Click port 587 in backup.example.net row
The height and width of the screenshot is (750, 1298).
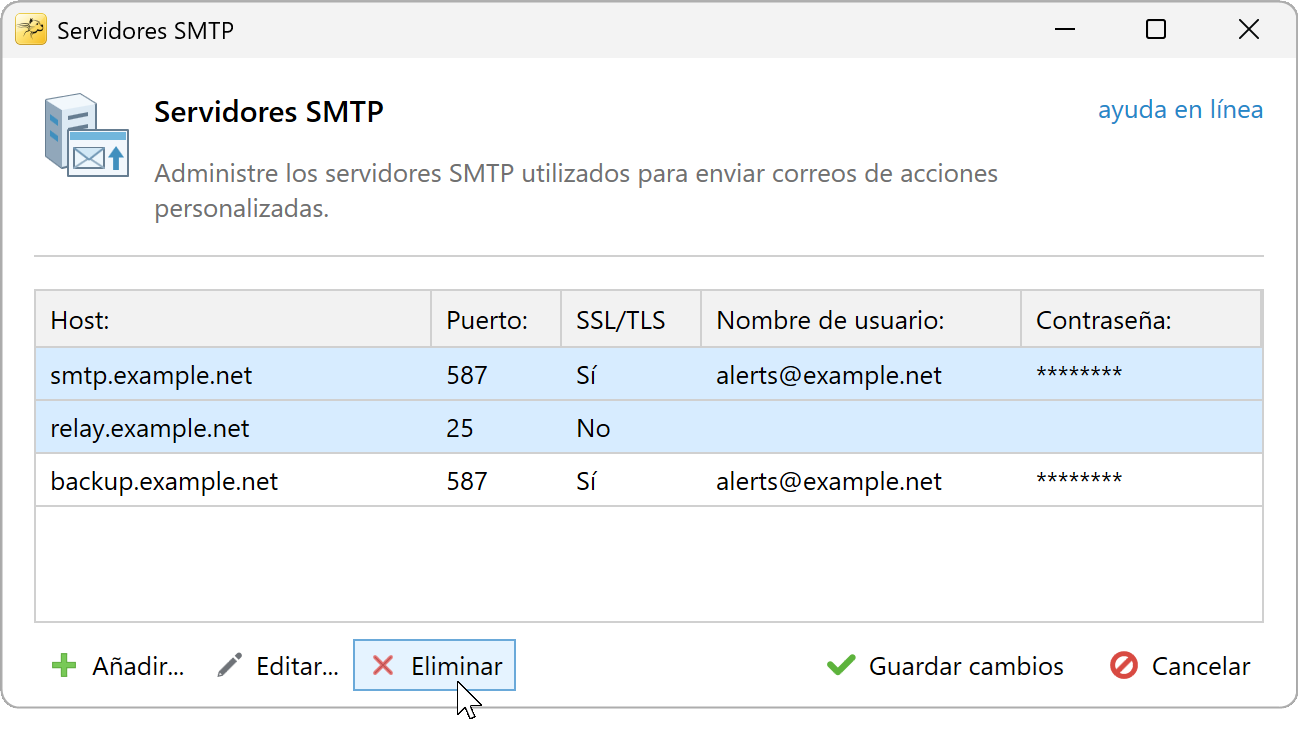467,482
